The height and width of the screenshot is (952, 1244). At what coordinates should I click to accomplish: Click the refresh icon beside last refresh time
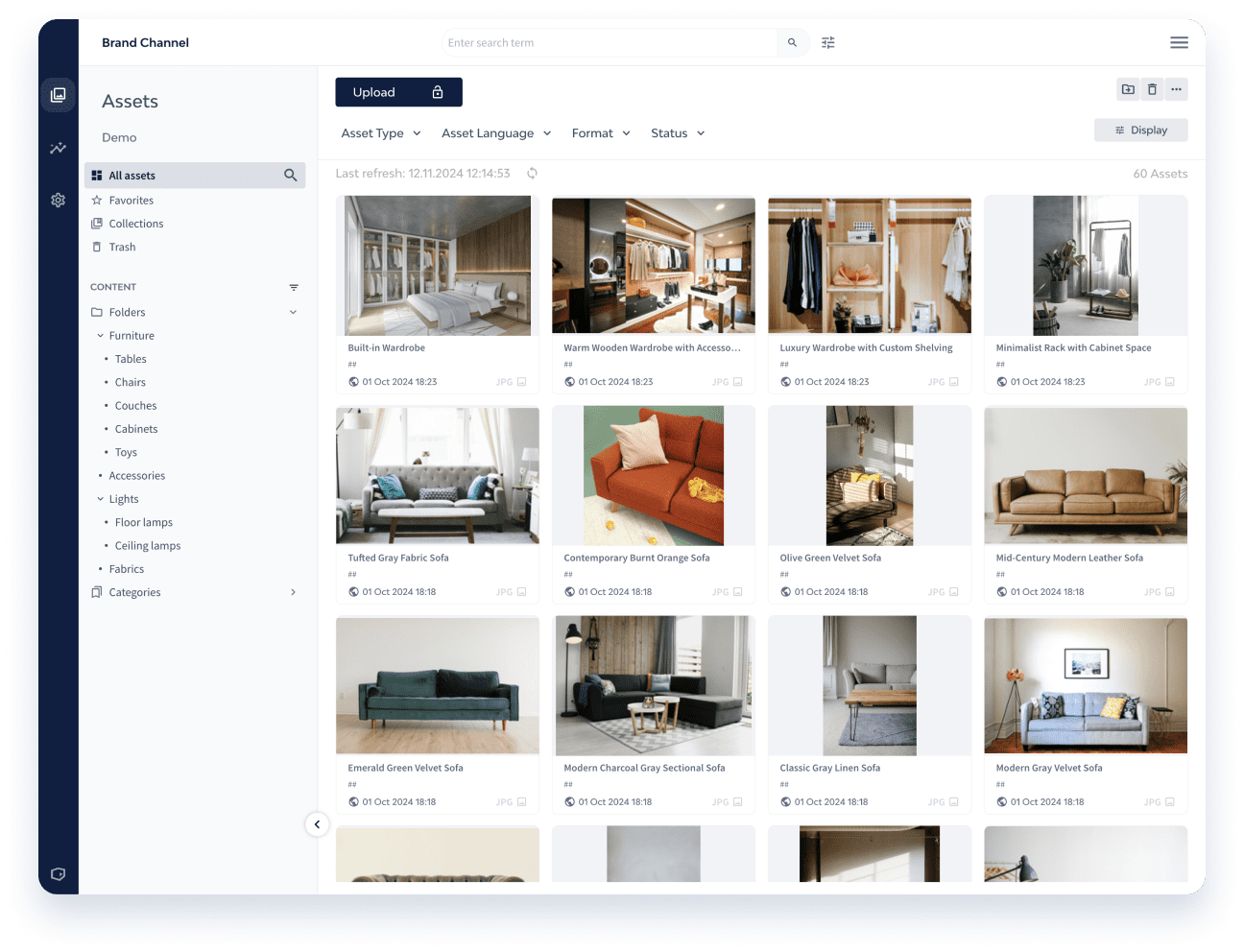click(x=532, y=174)
